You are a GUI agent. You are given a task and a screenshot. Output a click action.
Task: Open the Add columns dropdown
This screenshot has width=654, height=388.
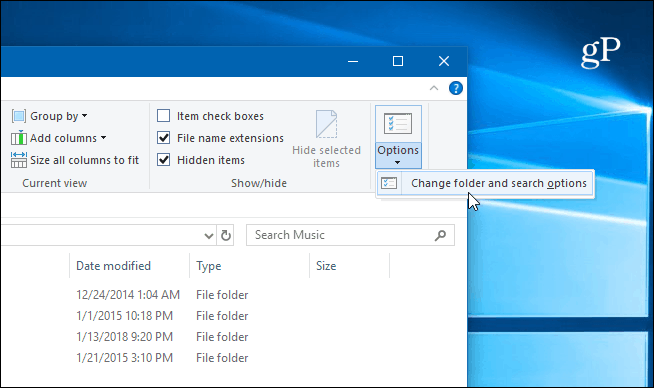pyautogui.click(x=58, y=138)
